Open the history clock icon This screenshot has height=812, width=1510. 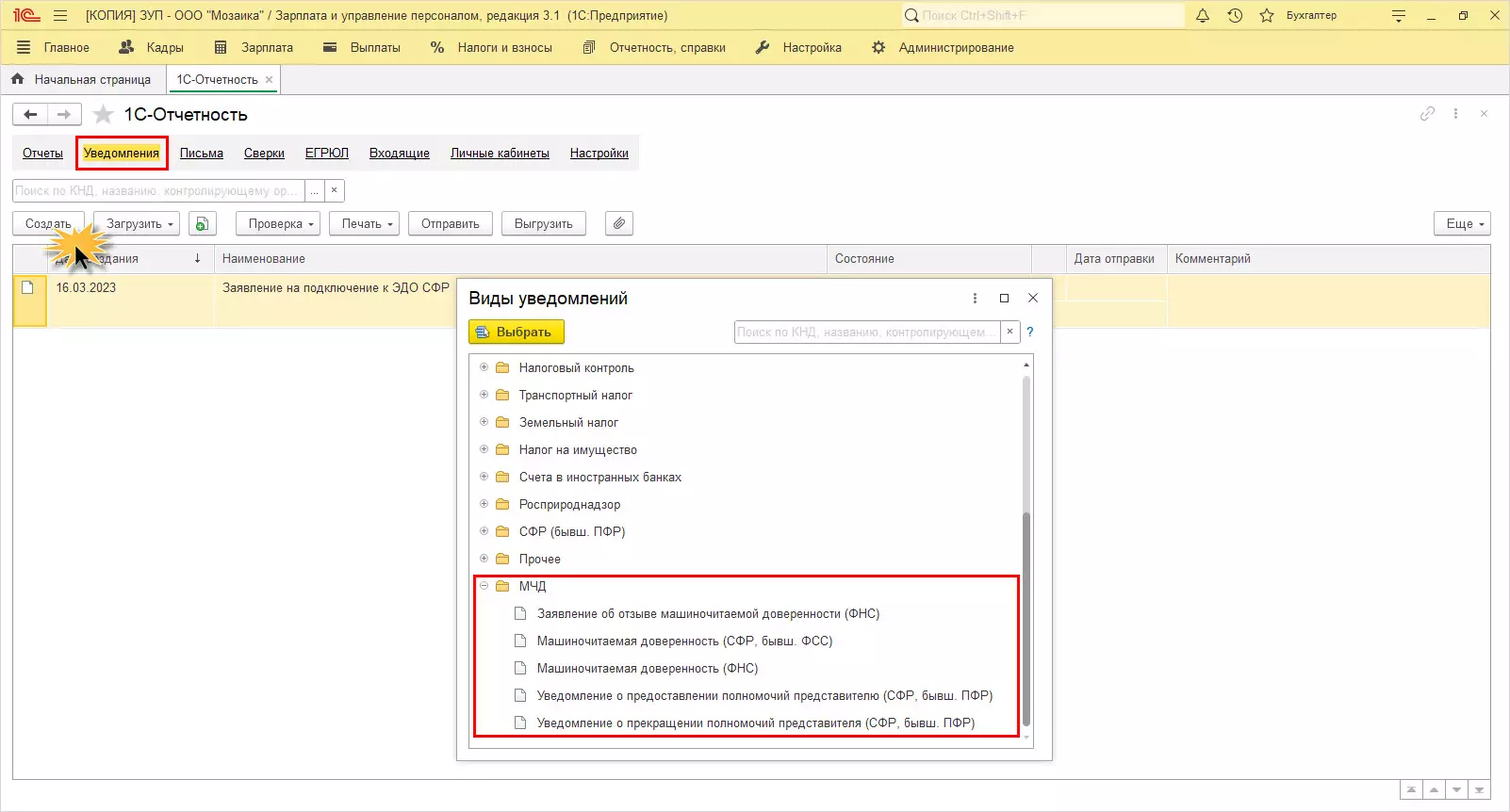pos(1235,15)
